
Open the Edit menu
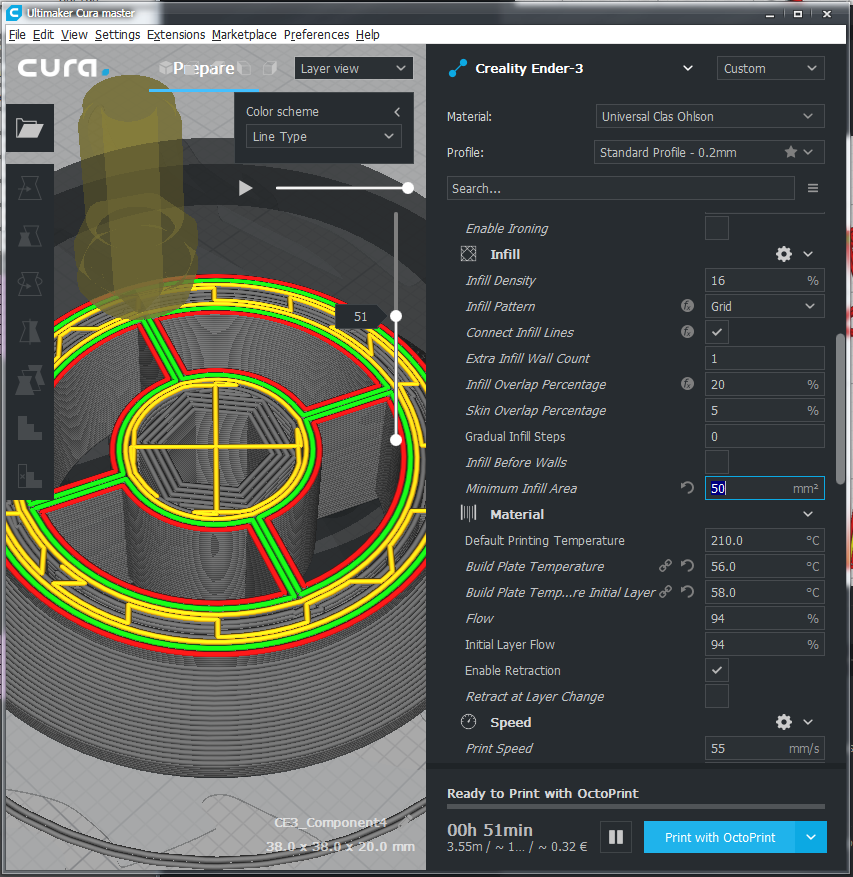43,35
